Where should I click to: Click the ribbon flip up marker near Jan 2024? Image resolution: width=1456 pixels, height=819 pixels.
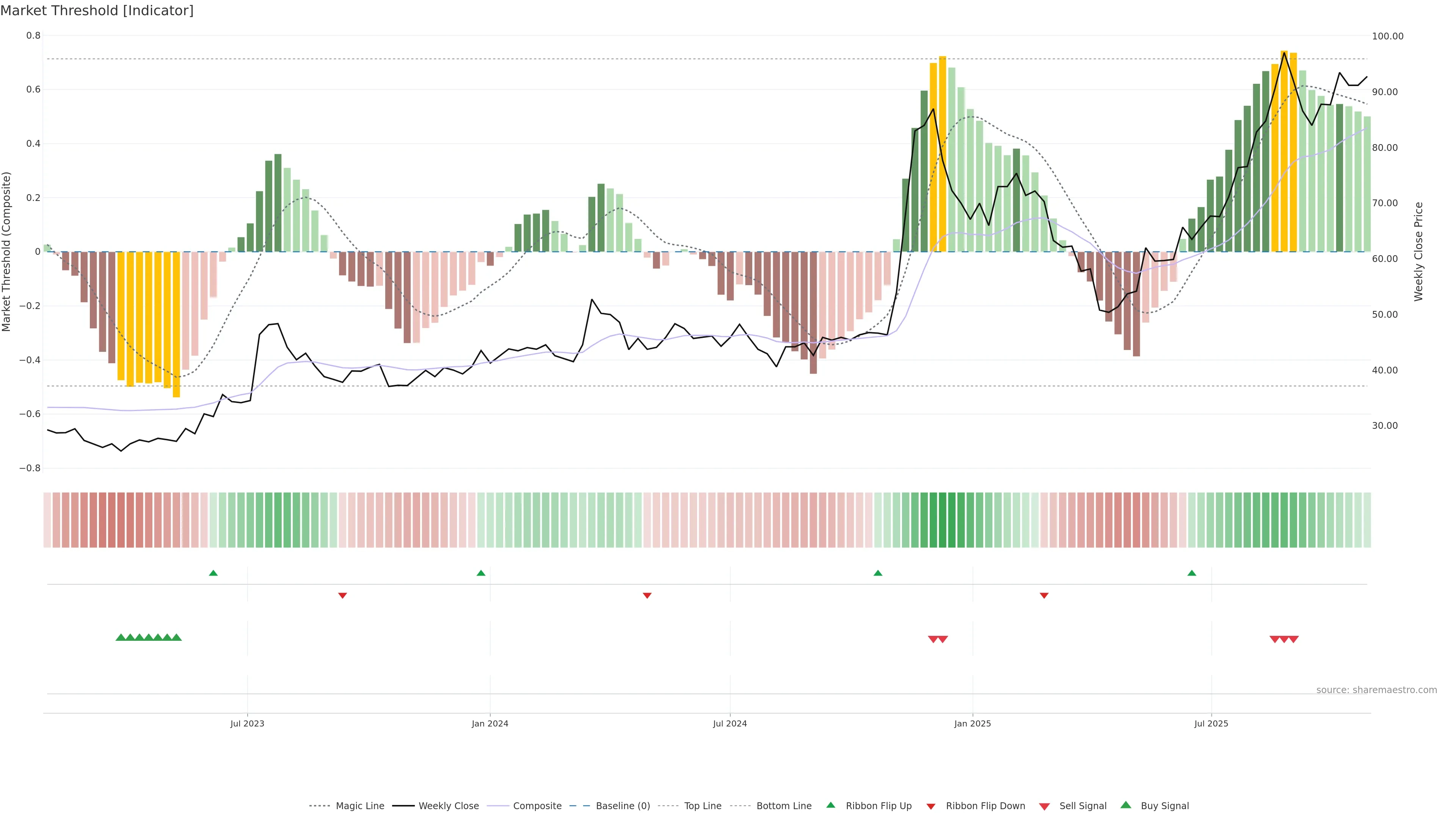pyautogui.click(x=481, y=573)
